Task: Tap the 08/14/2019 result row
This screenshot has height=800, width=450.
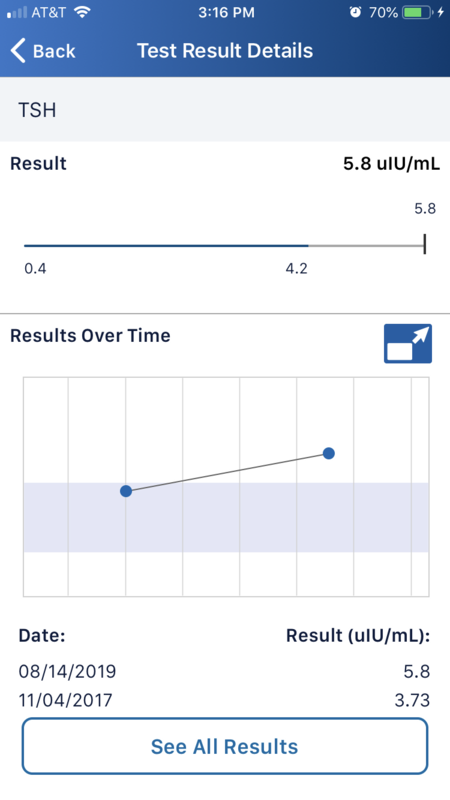Action: pyautogui.click(x=224, y=671)
